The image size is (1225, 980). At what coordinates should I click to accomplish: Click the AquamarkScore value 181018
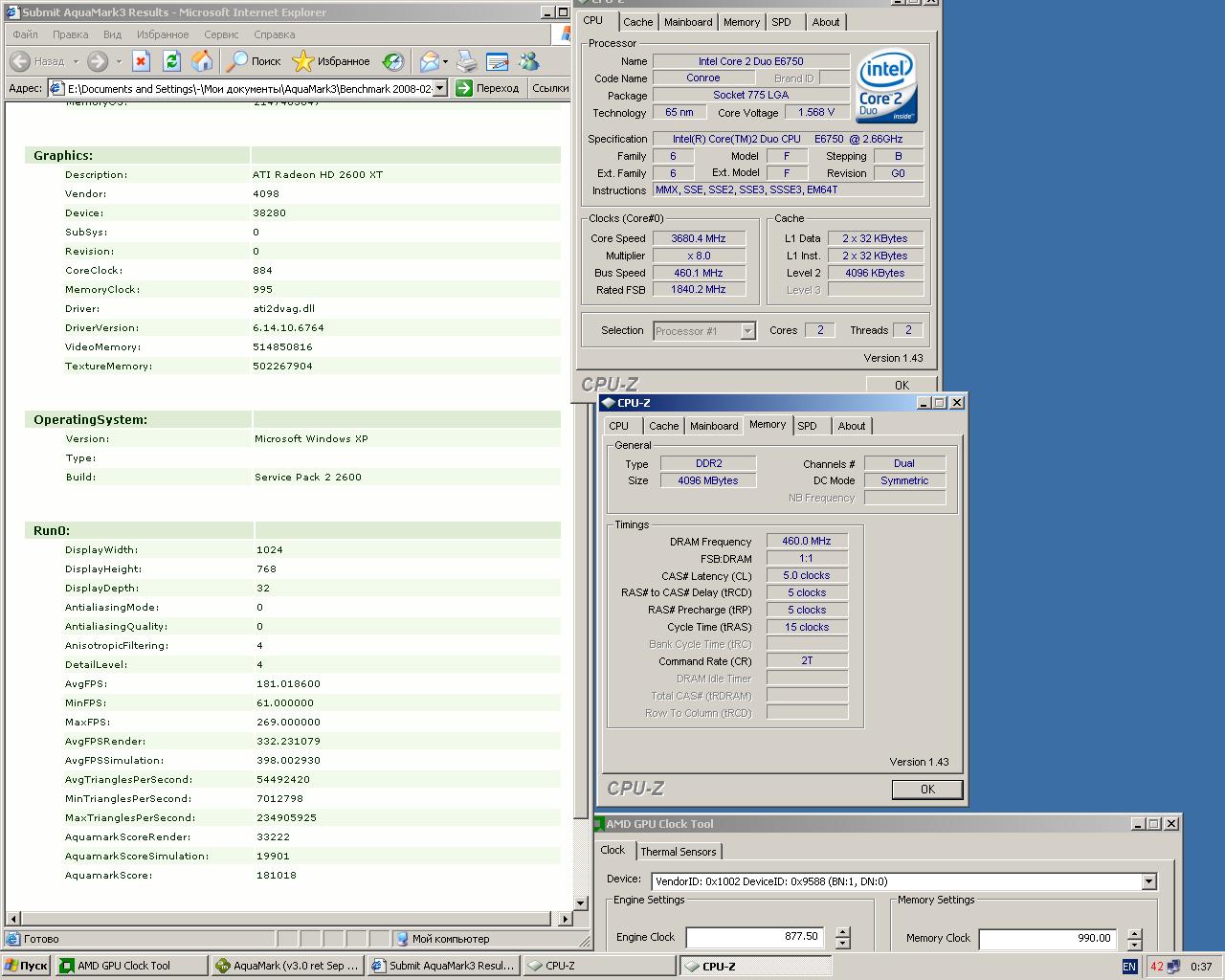point(277,875)
